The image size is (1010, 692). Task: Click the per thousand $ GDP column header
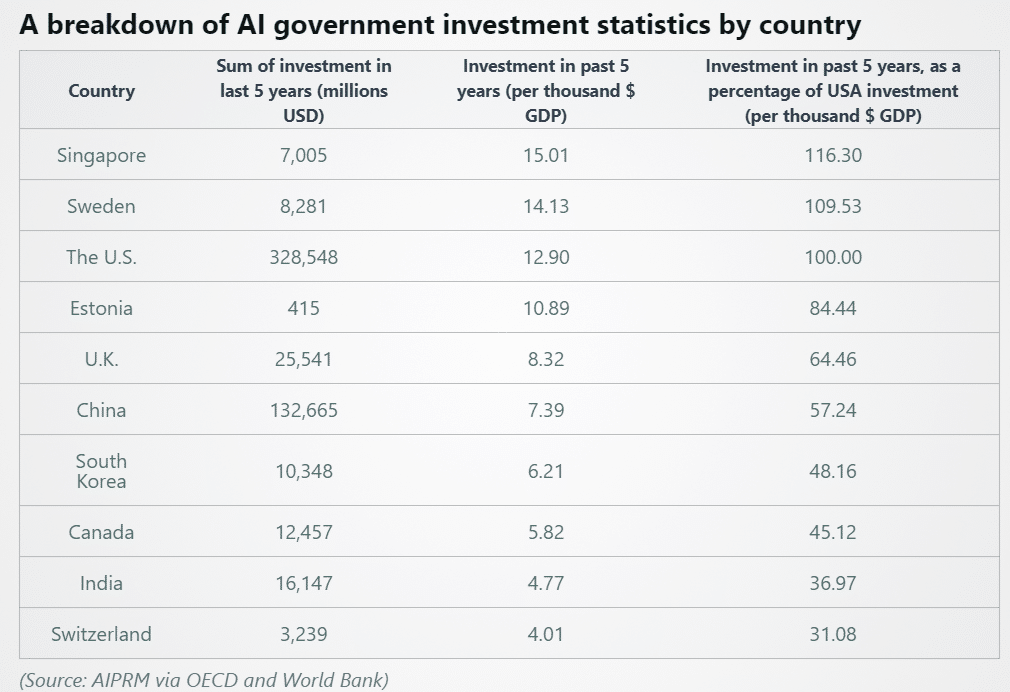click(x=546, y=91)
